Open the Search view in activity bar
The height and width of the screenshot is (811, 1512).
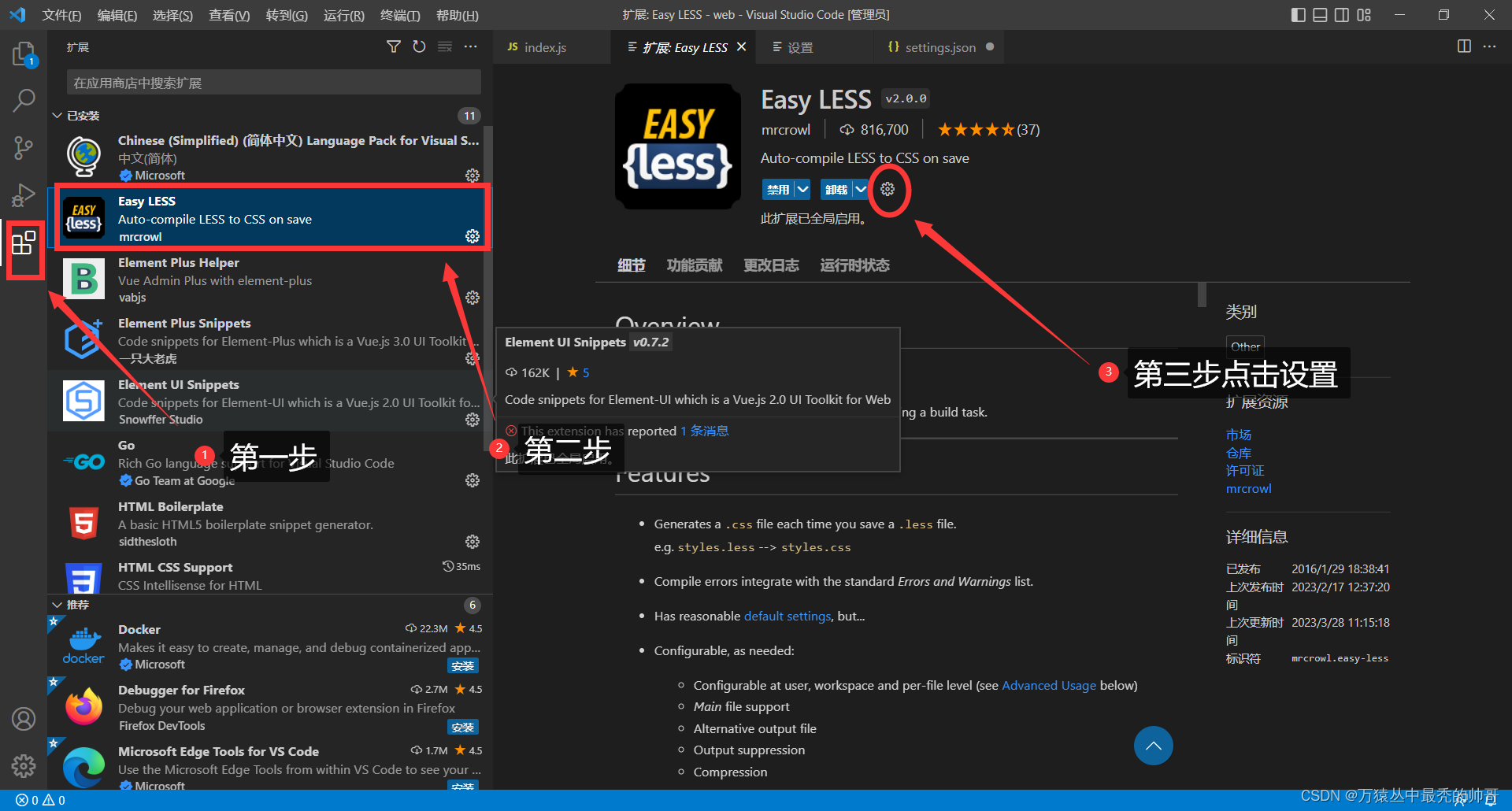(x=24, y=100)
